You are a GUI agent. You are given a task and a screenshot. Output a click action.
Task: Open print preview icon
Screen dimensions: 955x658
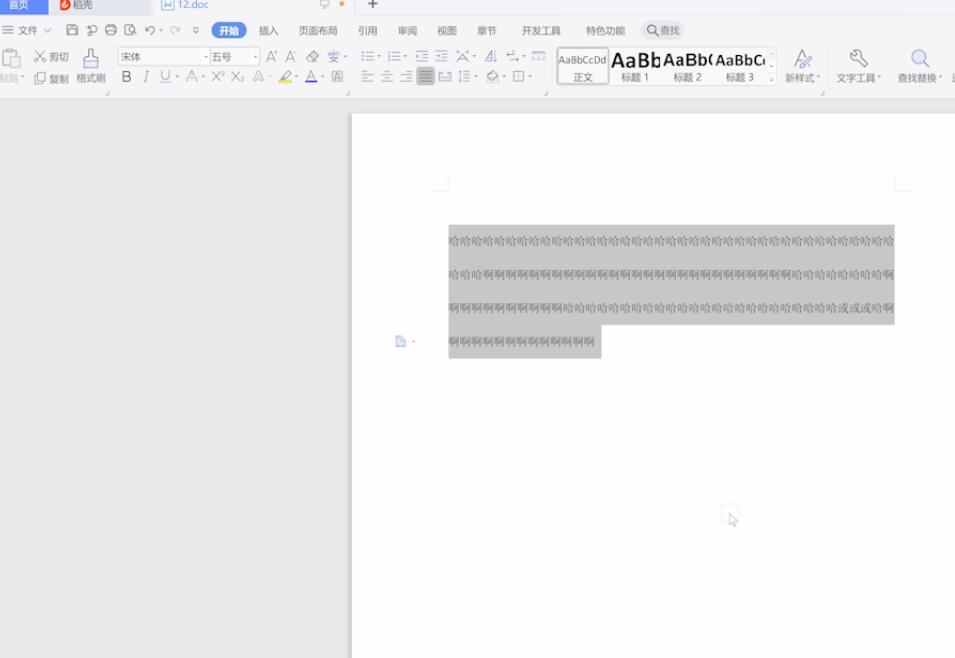[130, 30]
